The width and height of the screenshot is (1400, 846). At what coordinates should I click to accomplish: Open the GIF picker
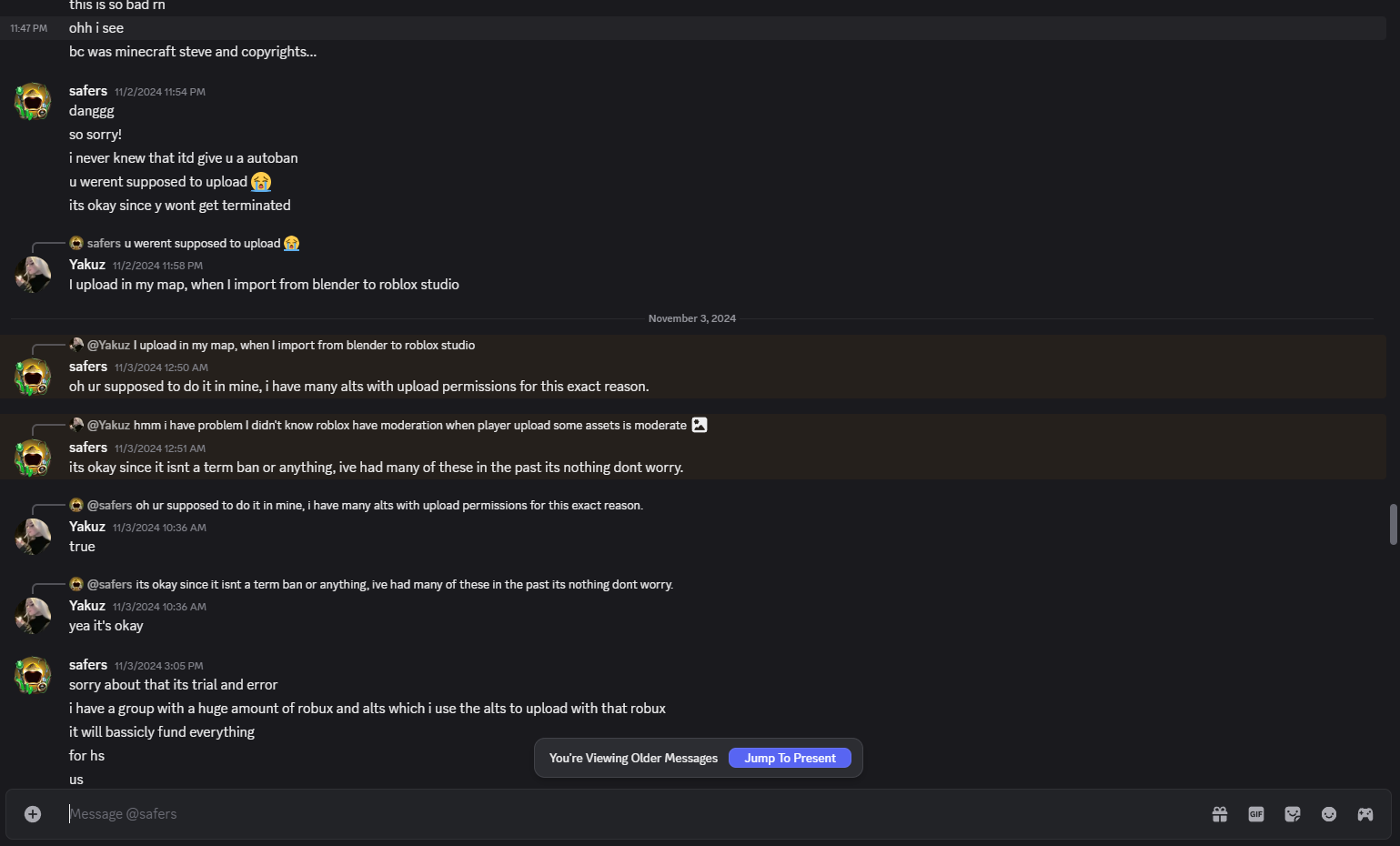tap(1256, 814)
